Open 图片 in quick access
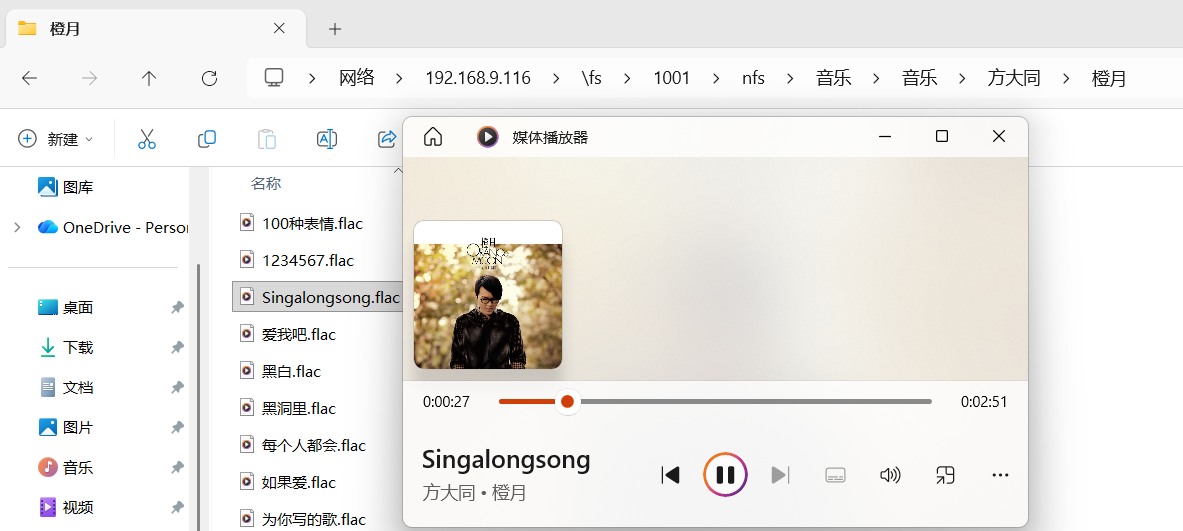 click(66, 428)
